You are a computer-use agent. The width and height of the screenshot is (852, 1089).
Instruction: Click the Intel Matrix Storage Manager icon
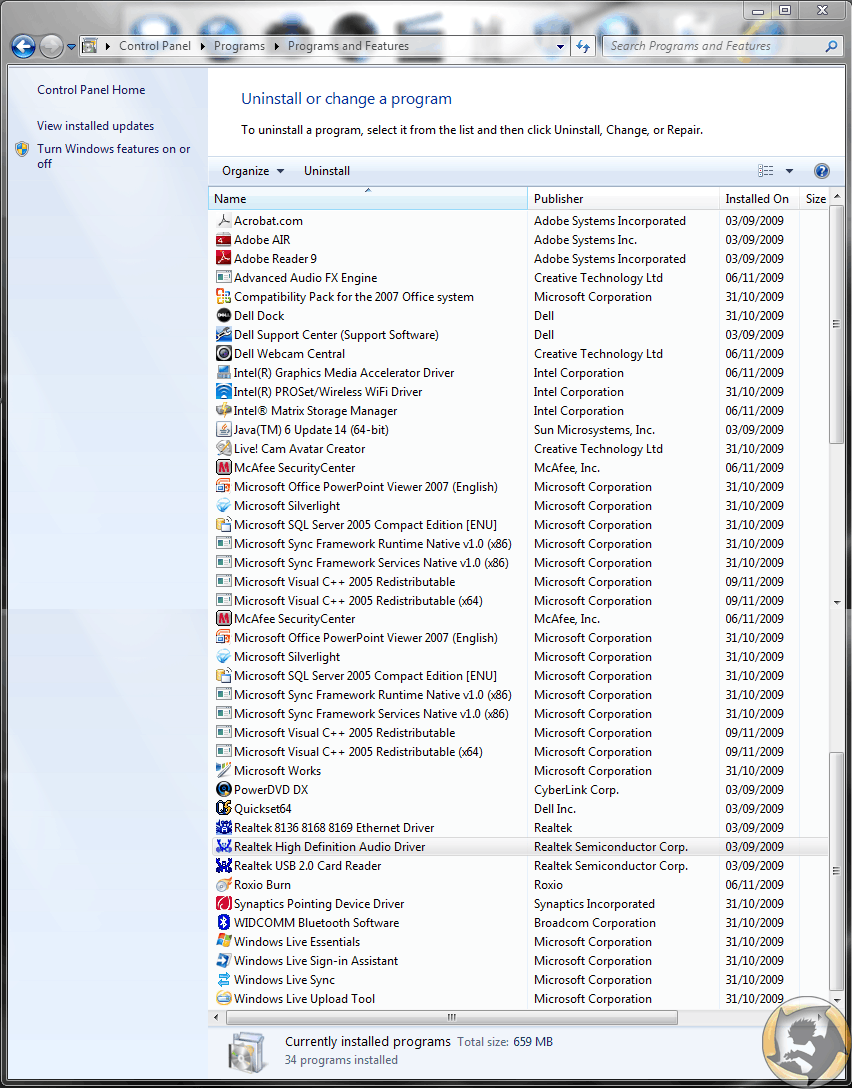point(224,410)
